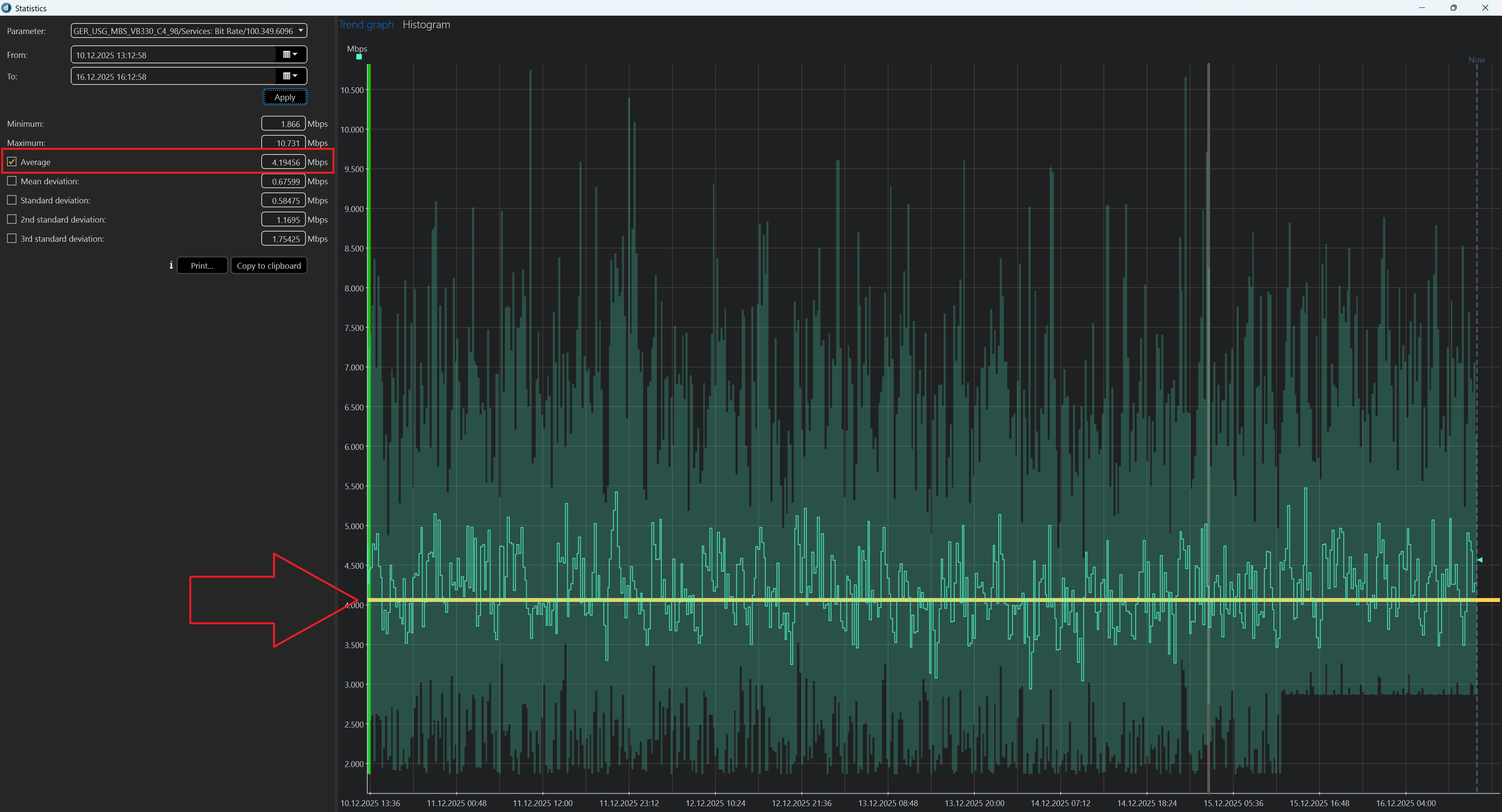Uncheck the Average checkbox

tap(12, 162)
